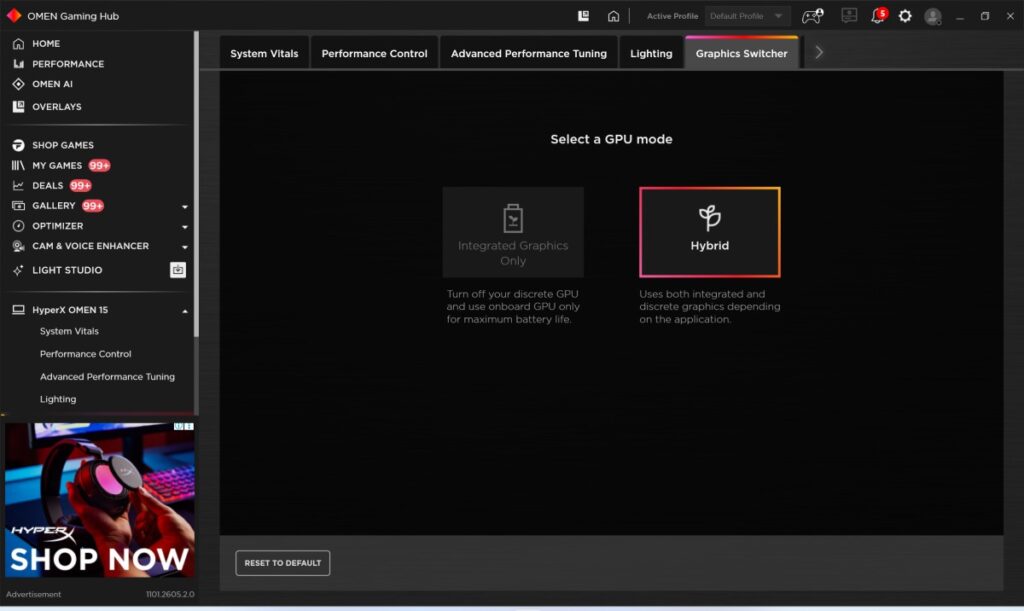
Task: Open the notifications bell icon
Action: click(878, 15)
